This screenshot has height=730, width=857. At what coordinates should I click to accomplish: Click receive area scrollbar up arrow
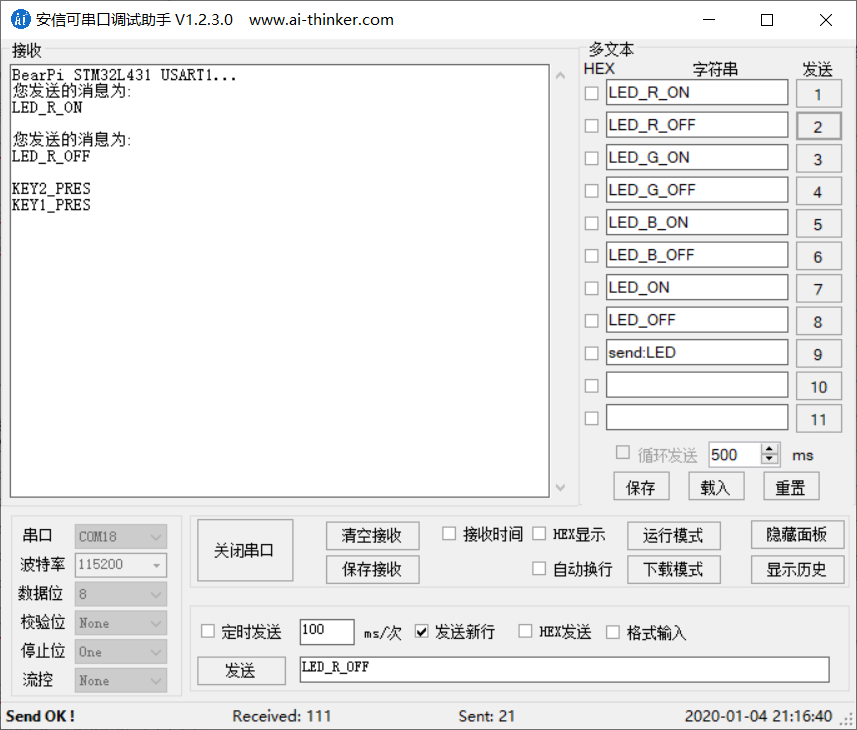[x=560, y=75]
